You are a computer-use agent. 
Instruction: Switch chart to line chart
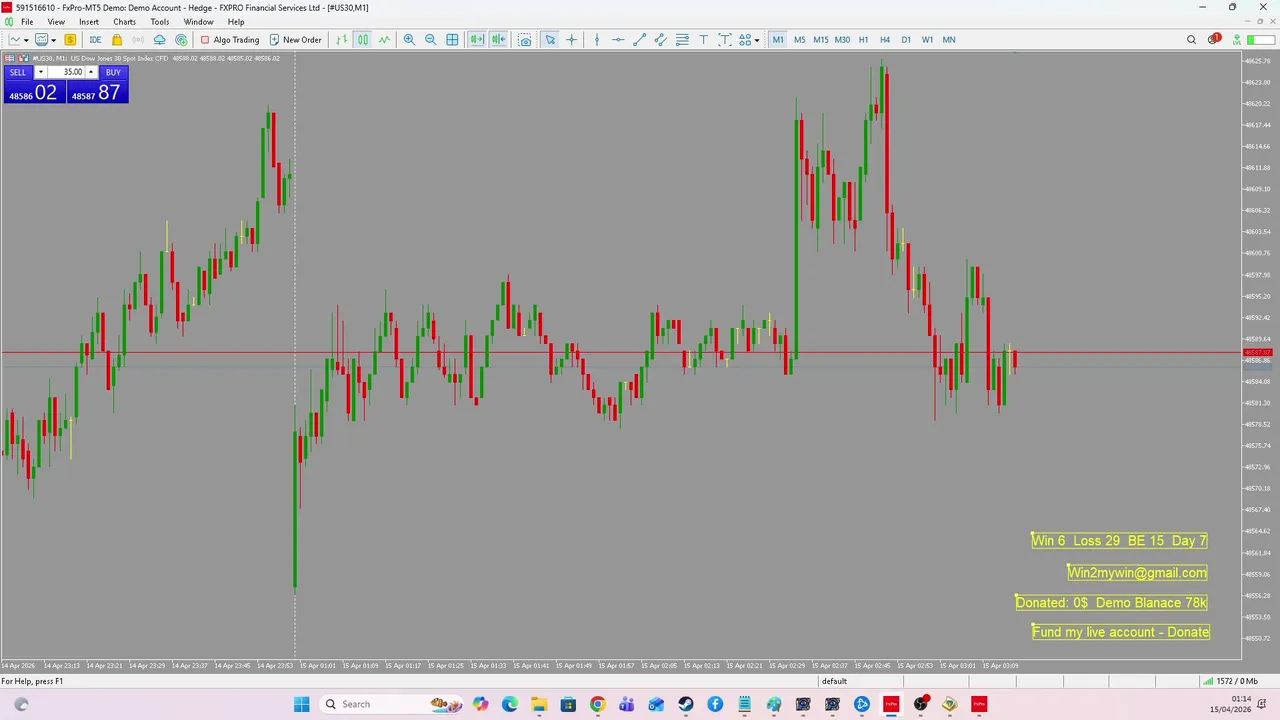coord(384,40)
